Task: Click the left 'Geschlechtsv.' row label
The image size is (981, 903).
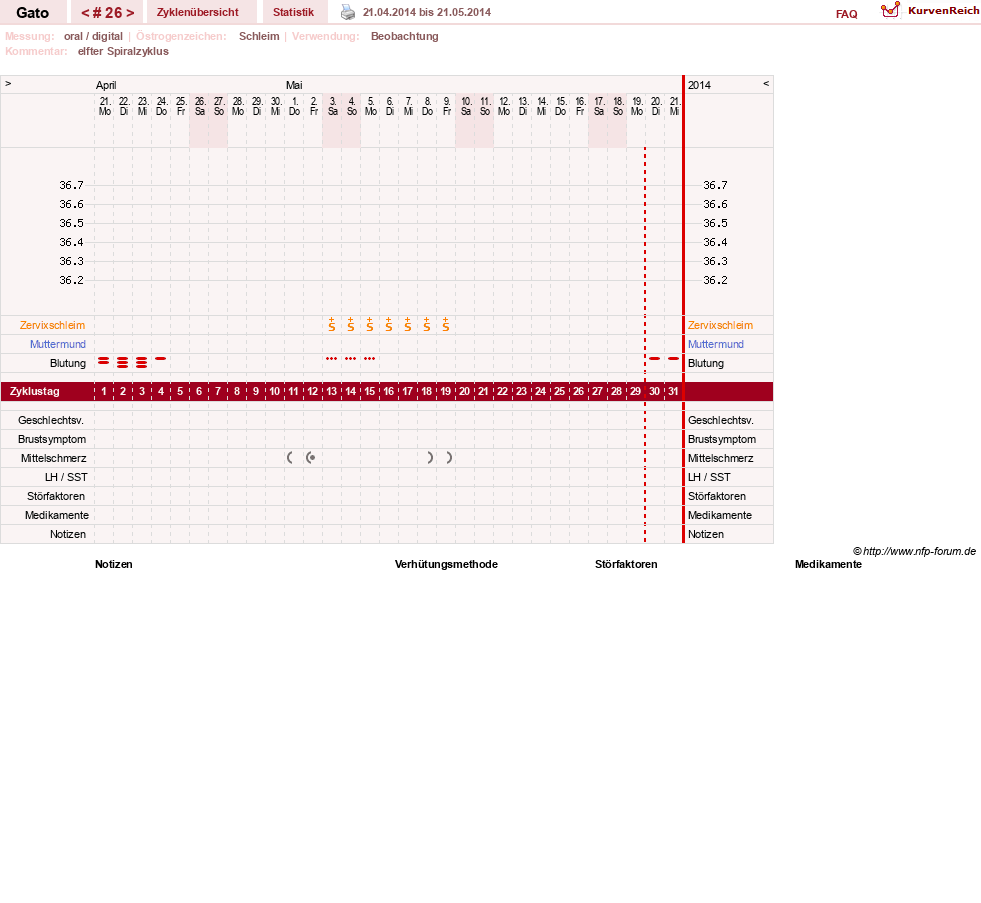Action: [51, 420]
